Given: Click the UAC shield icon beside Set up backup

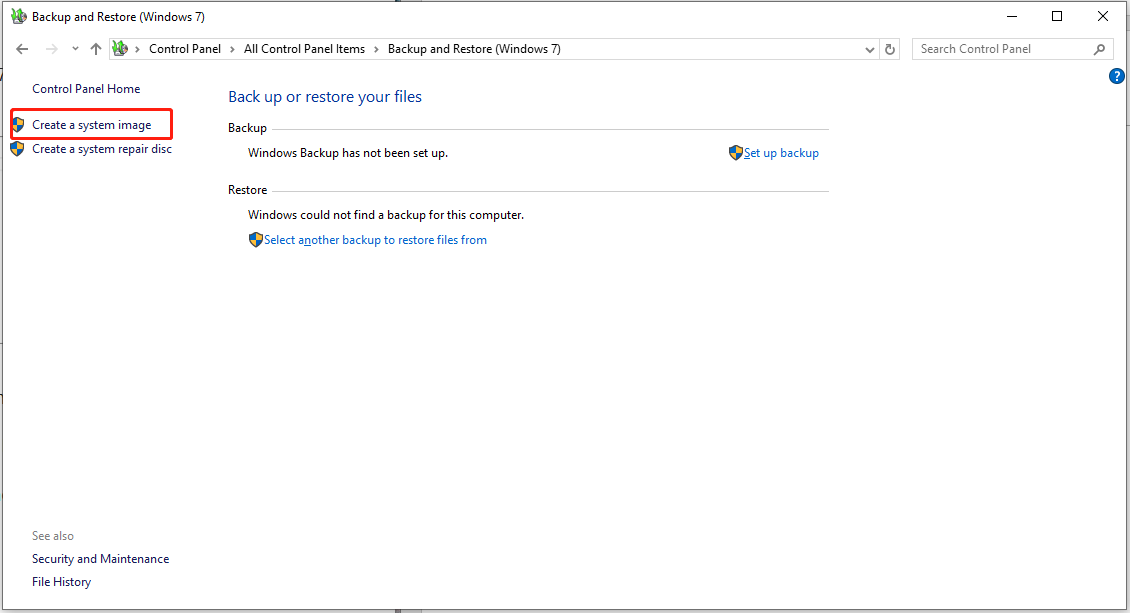Looking at the screenshot, I should [735, 152].
